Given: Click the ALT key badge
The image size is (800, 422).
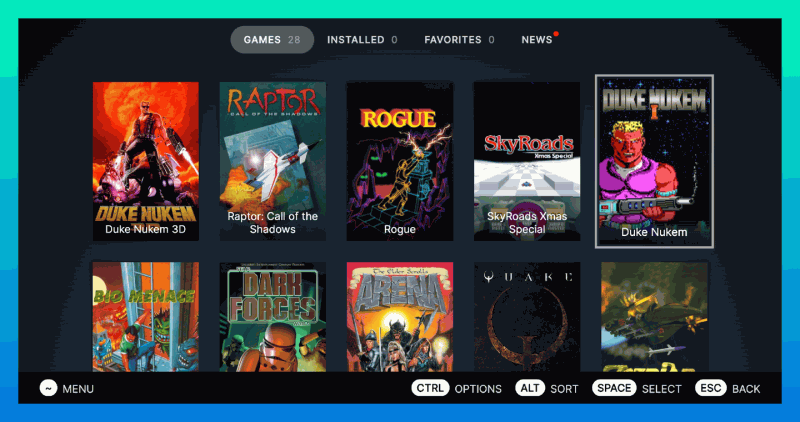Looking at the screenshot, I should 530,388.
